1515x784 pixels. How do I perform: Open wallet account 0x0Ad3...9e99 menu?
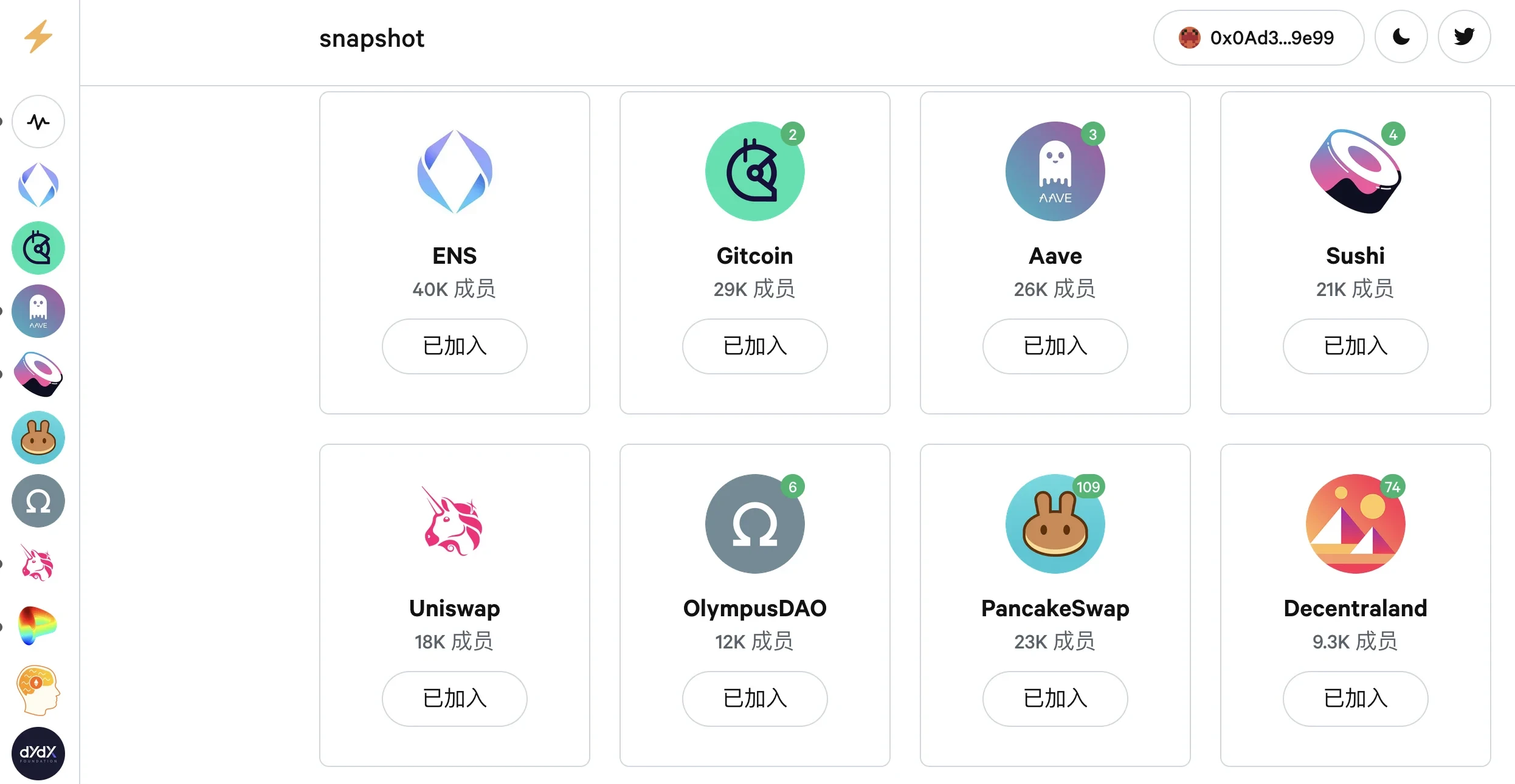[1258, 38]
